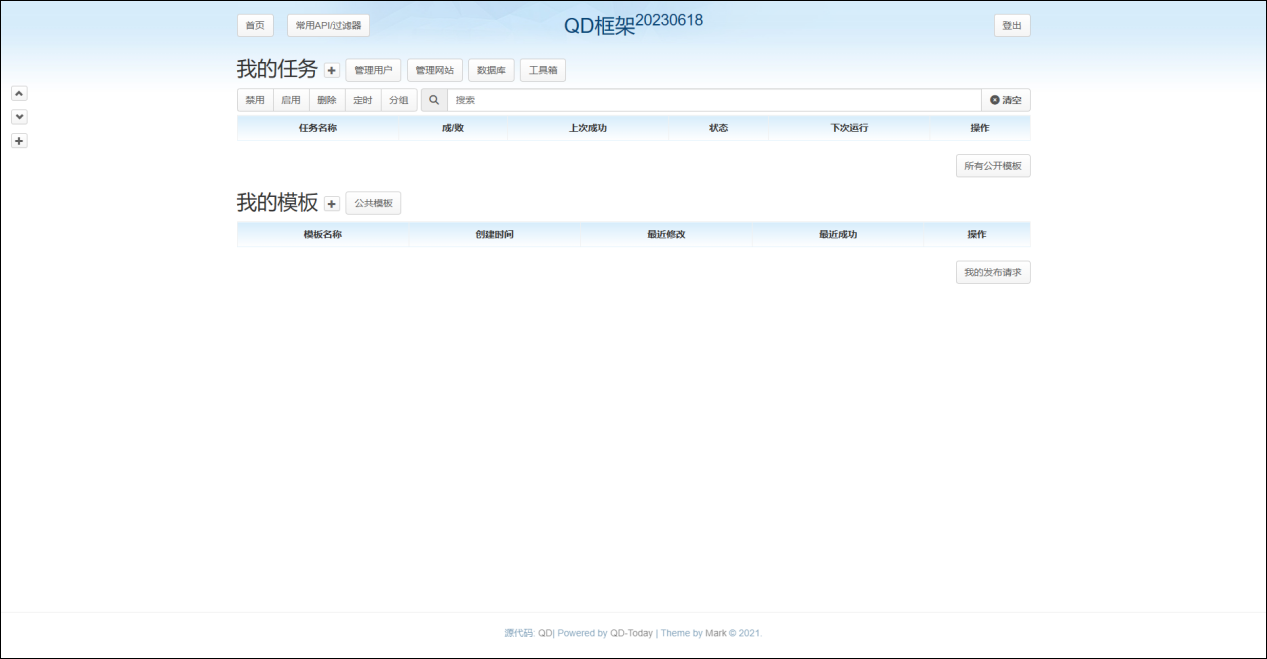Open the 工具箱 toolbox
The image size is (1267, 659).
pos(543,71)
